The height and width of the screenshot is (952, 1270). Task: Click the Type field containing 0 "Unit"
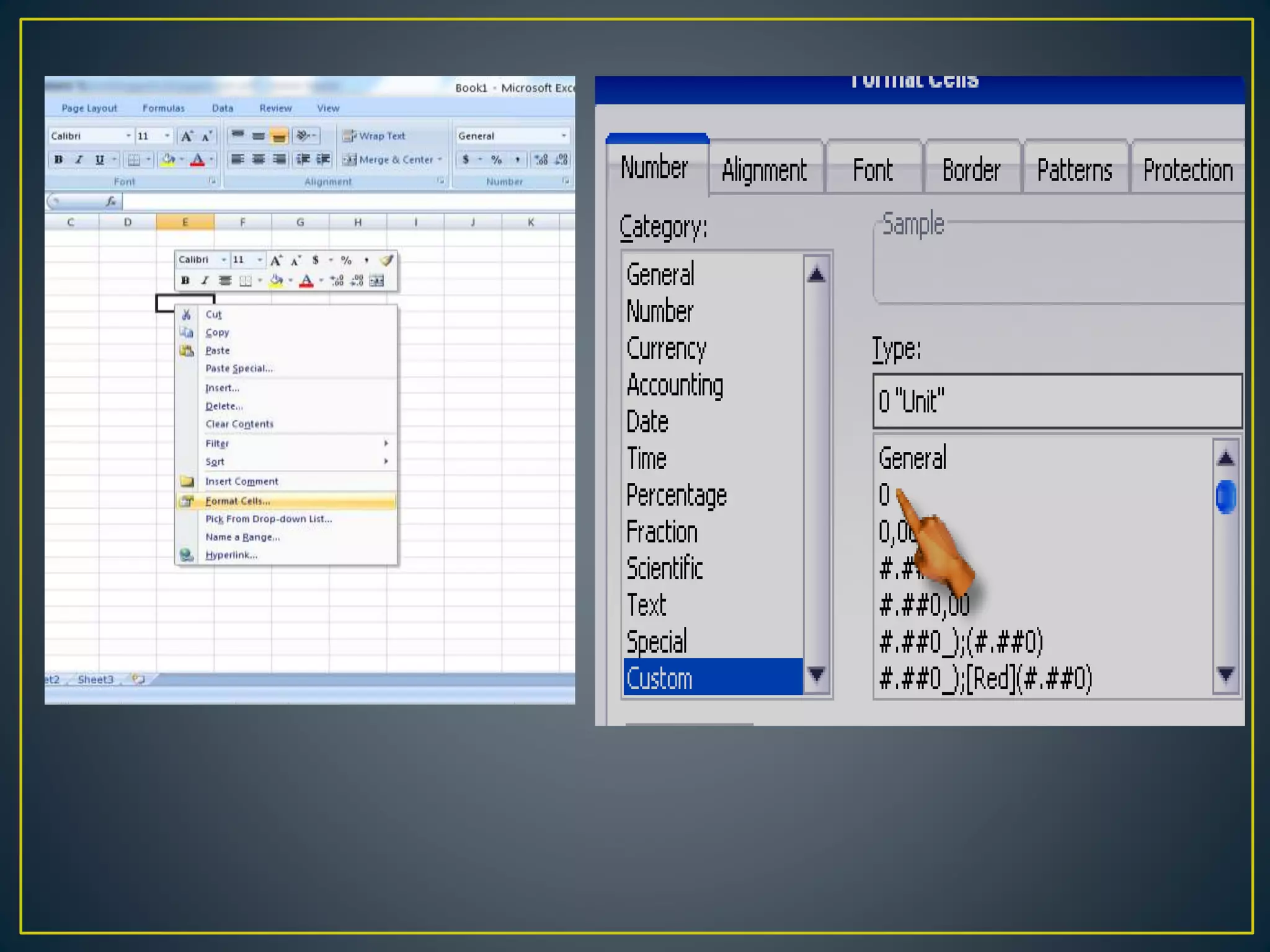click(x=1057, y=401)
